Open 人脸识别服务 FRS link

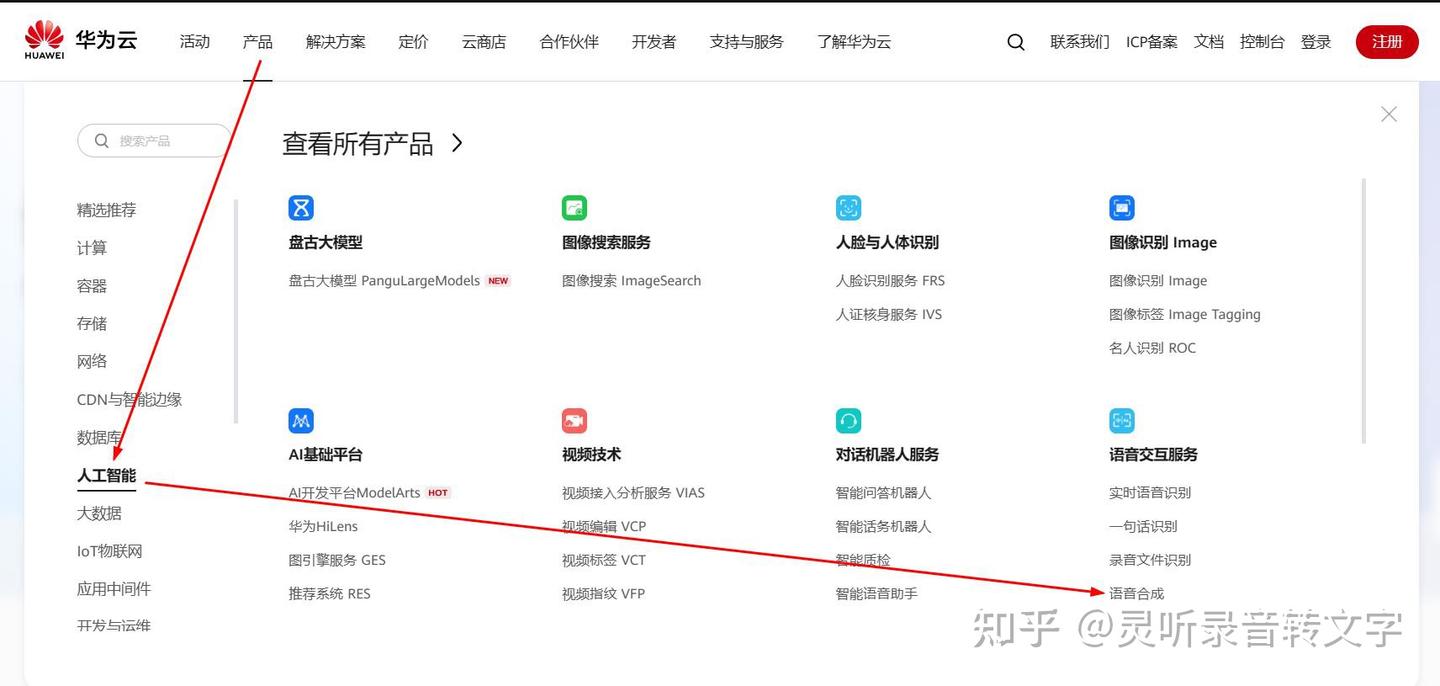click(x=891, y=281)
